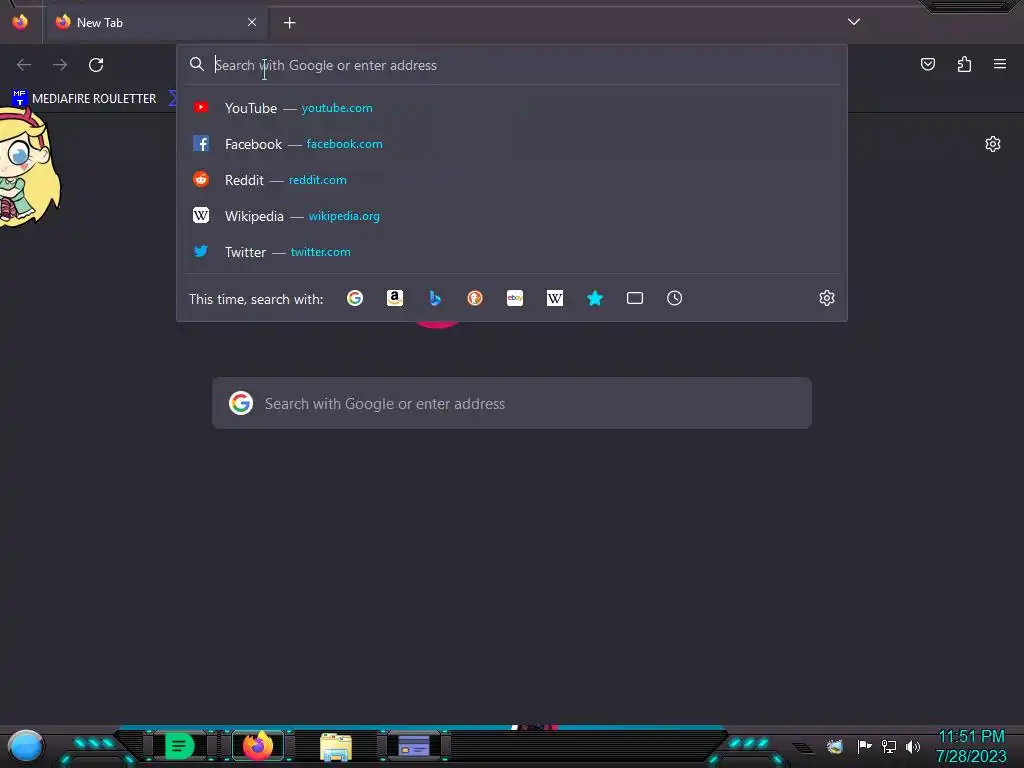Search this time with eBay icon
Image resolution: width=1024 pixels, height=768 pixels.
pyautogui.click(x=515, y=298)
